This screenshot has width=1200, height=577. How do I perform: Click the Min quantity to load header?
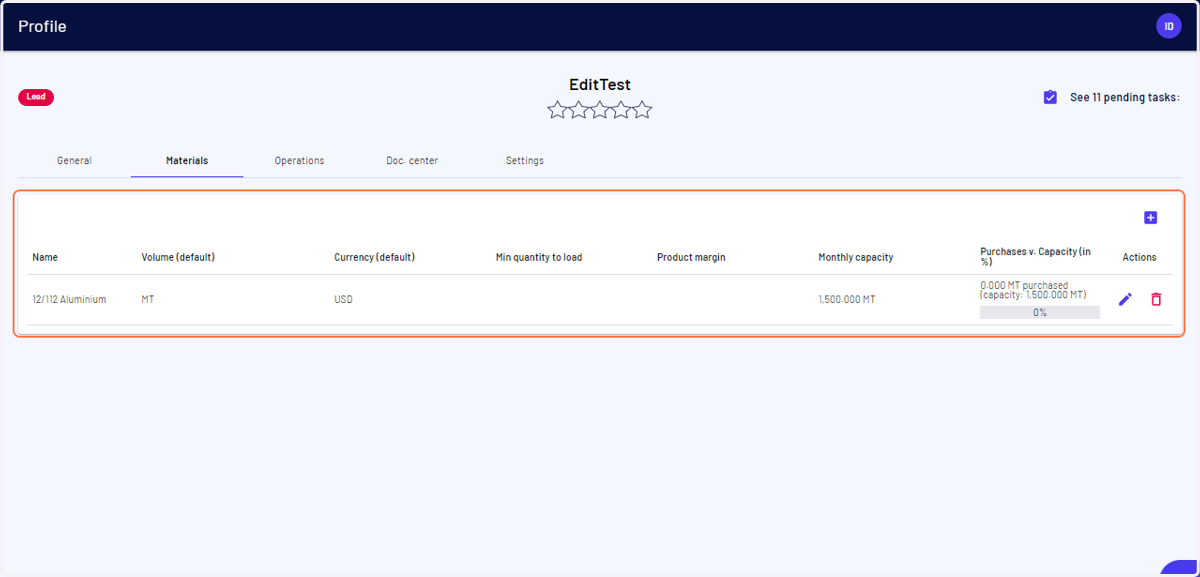(539, 257)
